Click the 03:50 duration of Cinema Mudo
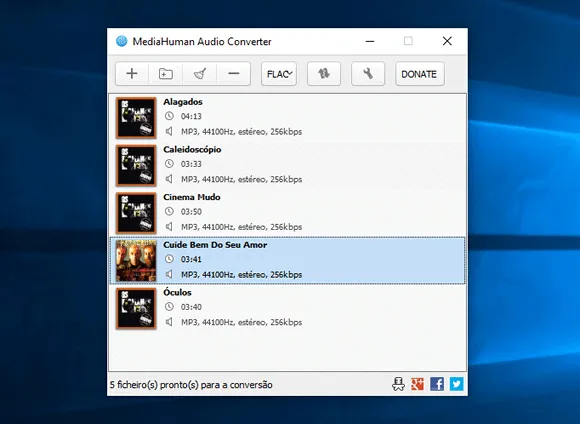580x424 pixels. pos(191,212)
